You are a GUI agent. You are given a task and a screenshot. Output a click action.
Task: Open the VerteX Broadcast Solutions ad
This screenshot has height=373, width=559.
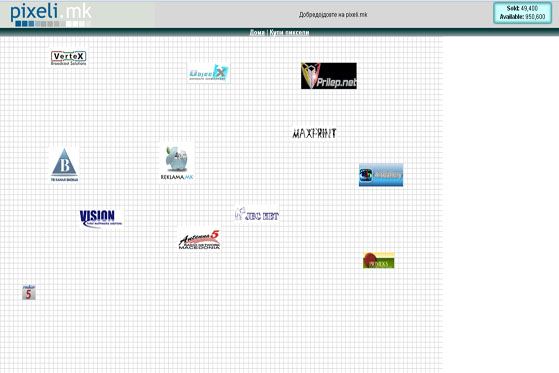tap(68, 58)
